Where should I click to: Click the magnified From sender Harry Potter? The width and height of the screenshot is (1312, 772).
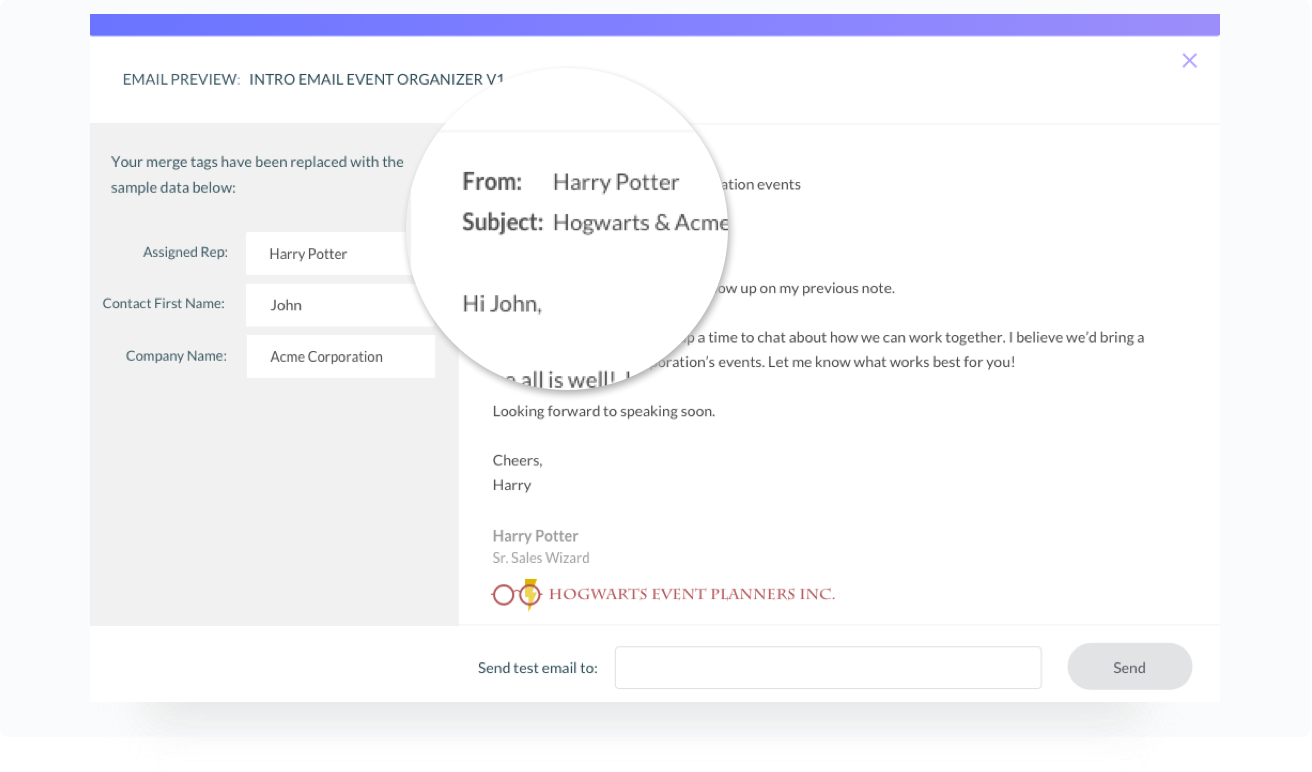tap(615, 182)
